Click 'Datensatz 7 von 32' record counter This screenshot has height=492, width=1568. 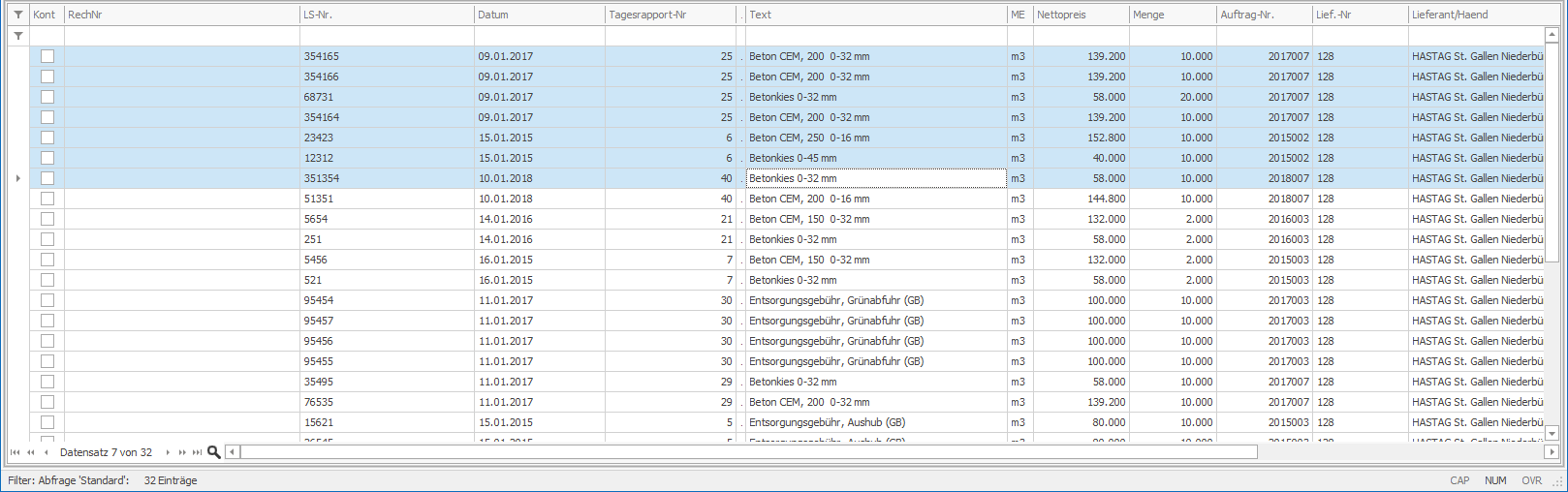click(106, 452)
